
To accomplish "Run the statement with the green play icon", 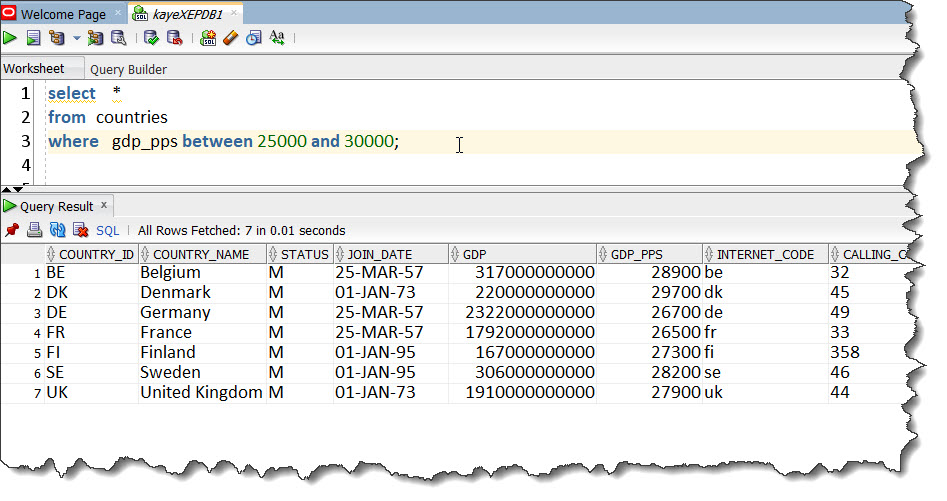I will (10, 38).
